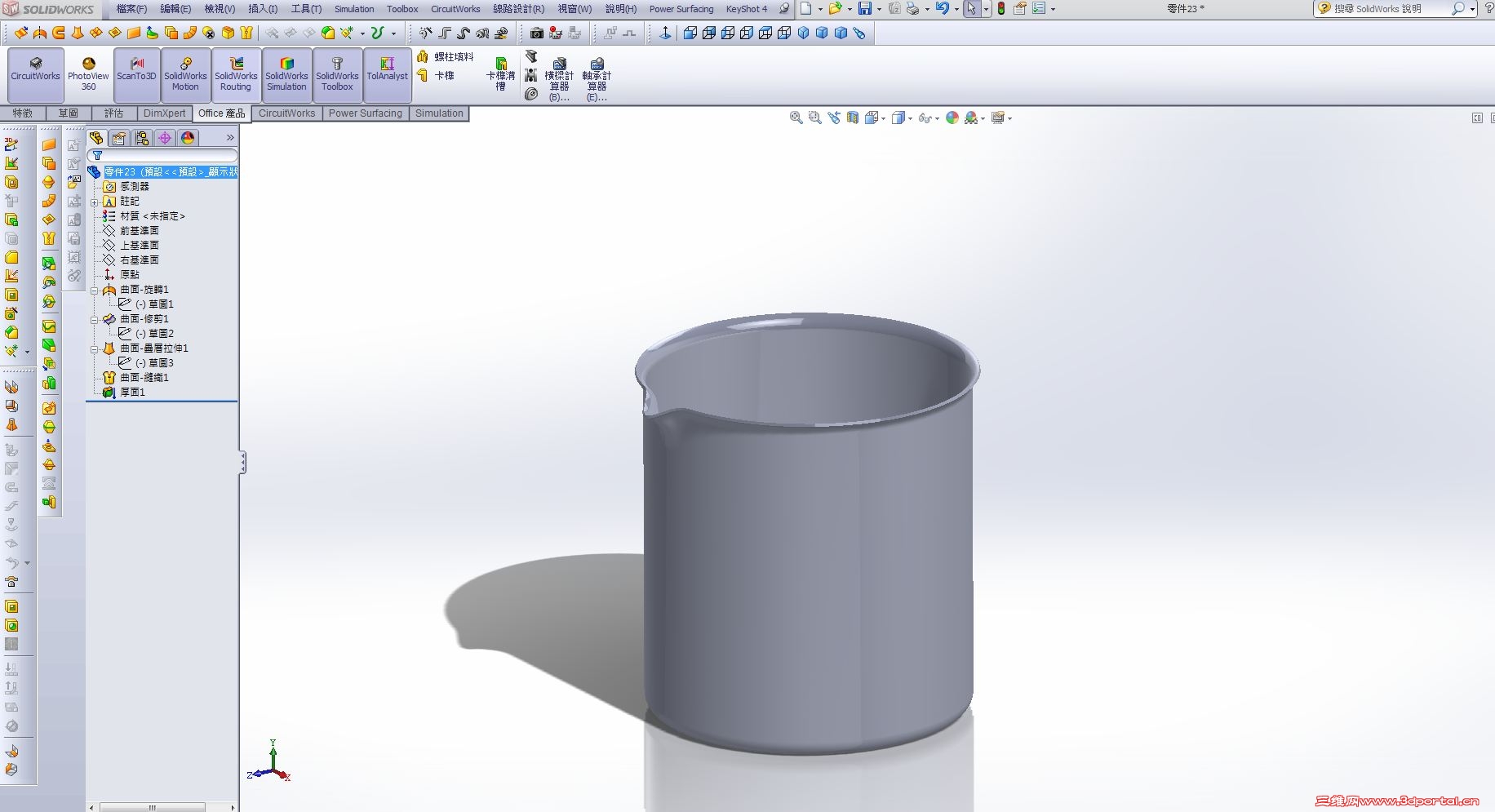Open the 編輯(E) menu
Viewport: 1495px width, 812px height.
[x=175, y=9]
